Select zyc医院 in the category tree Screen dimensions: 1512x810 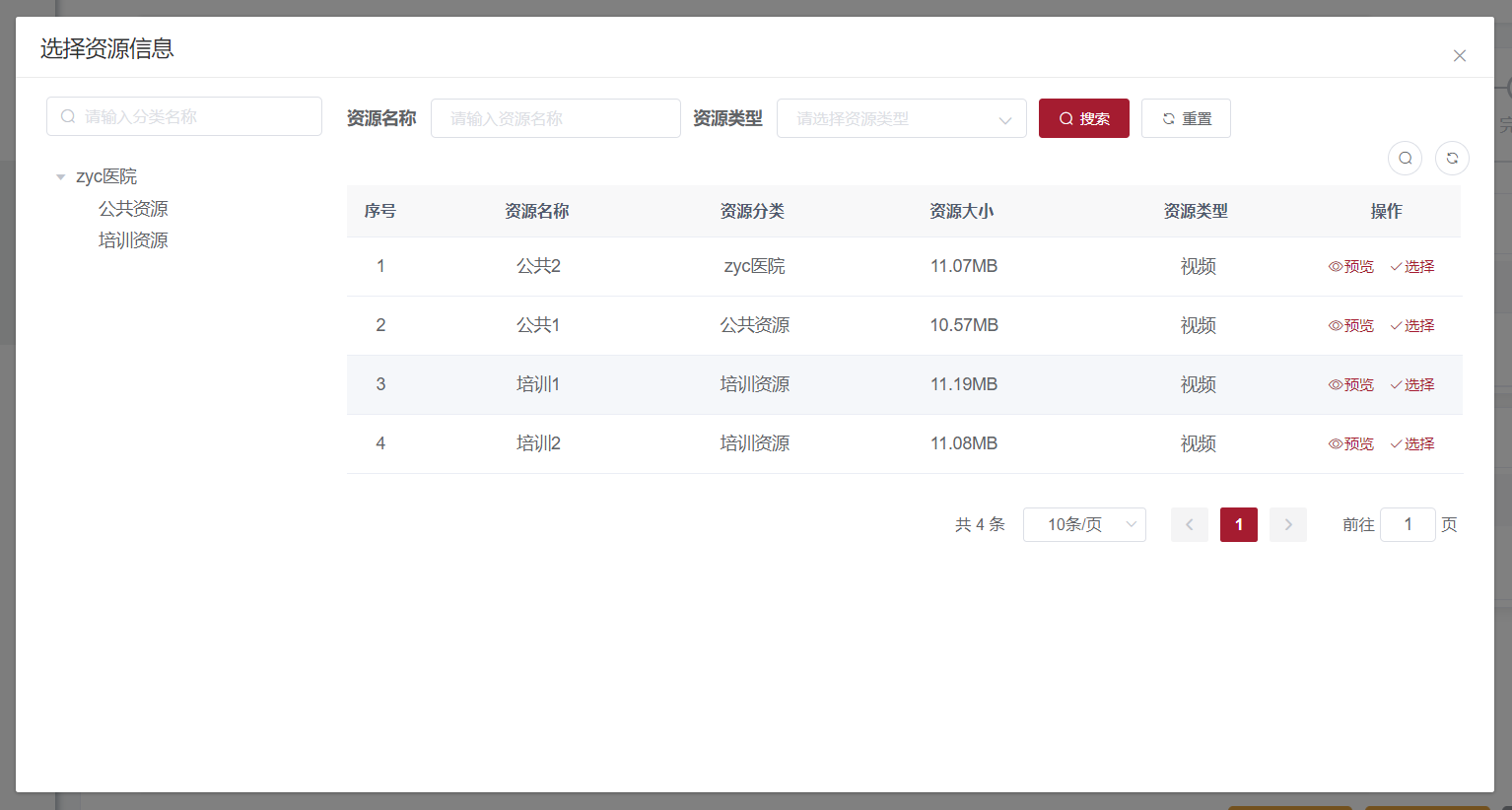[106, 176]
